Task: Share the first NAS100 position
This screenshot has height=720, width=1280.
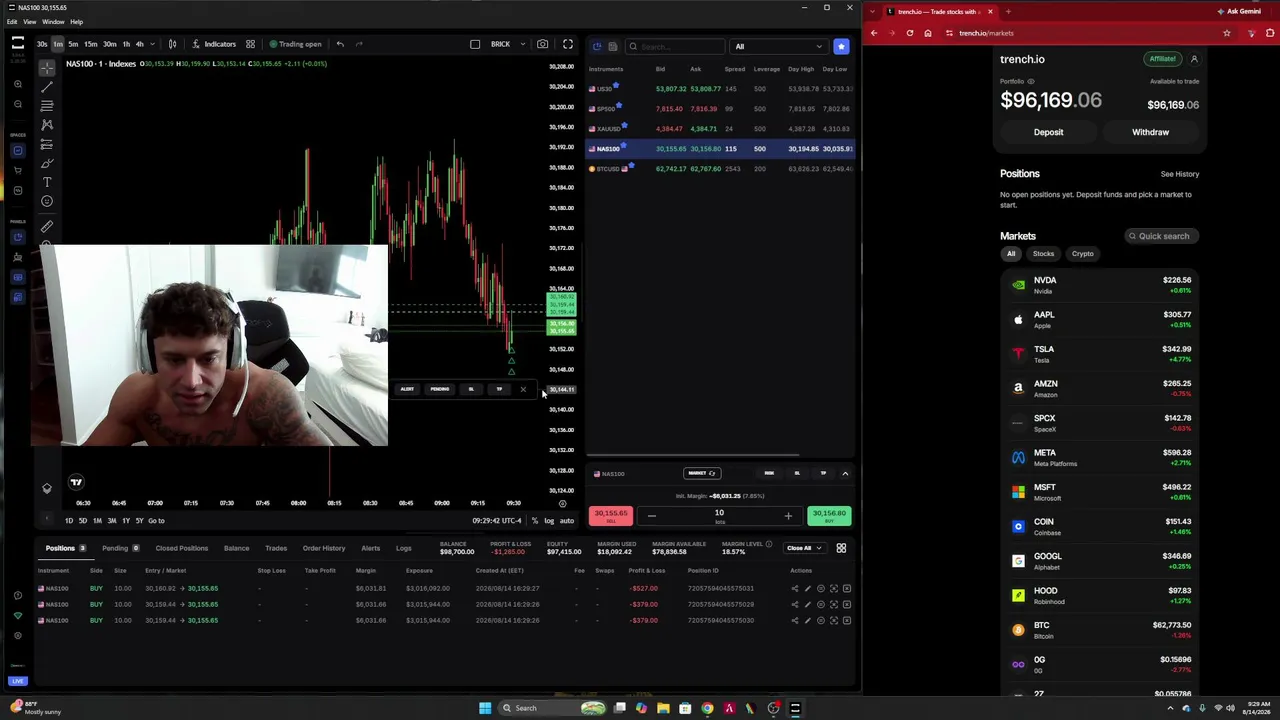Action: coord(795,588)
